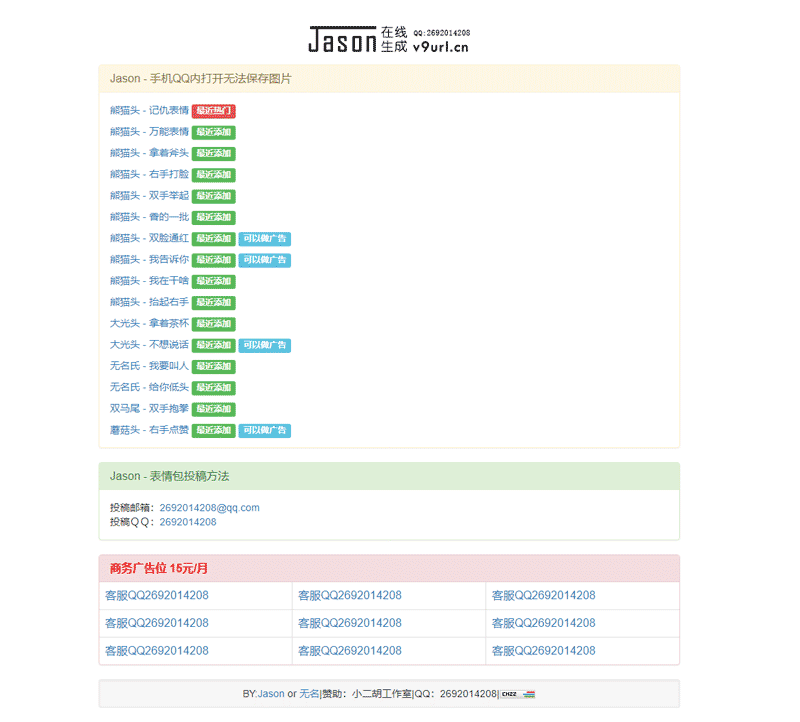Click the green 最近添加 badge beside 万能表情
This screenshot has height=722, width=800.
point(213,132)
